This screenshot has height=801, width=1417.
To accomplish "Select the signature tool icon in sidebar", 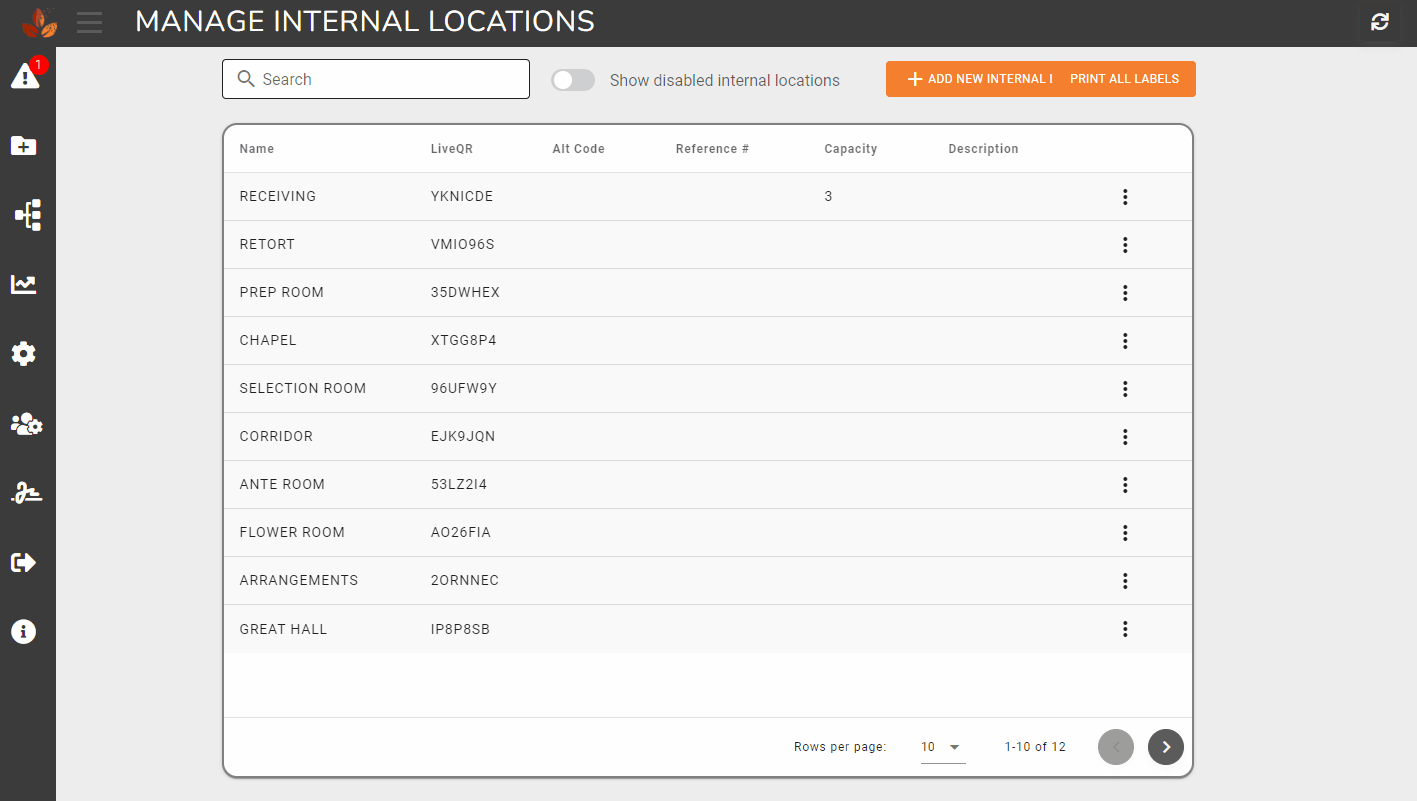I will click(x=23, y=492).
